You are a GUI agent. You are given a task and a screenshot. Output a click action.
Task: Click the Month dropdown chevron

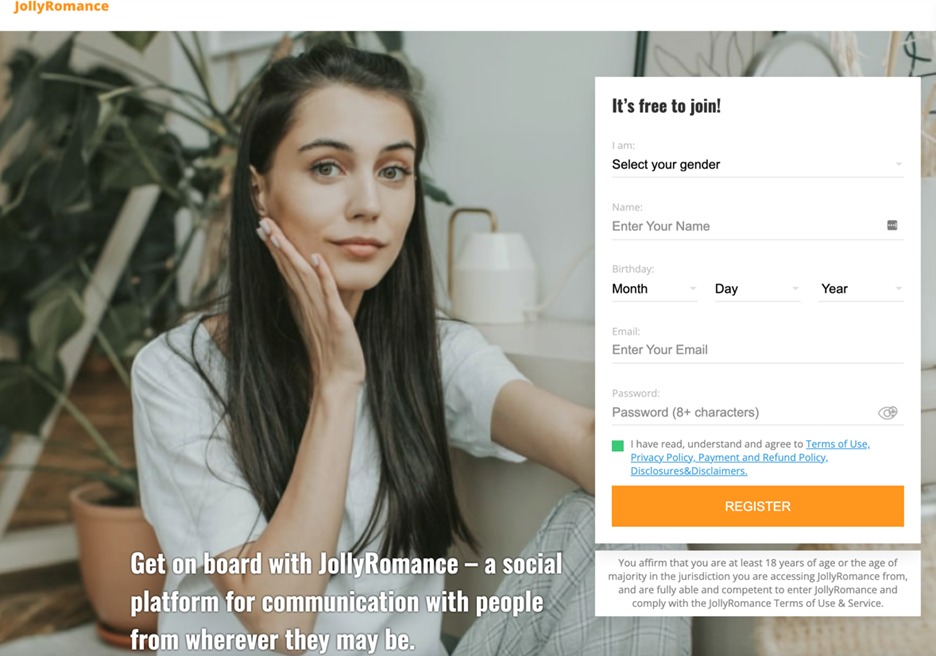click(x=692, y=288)
